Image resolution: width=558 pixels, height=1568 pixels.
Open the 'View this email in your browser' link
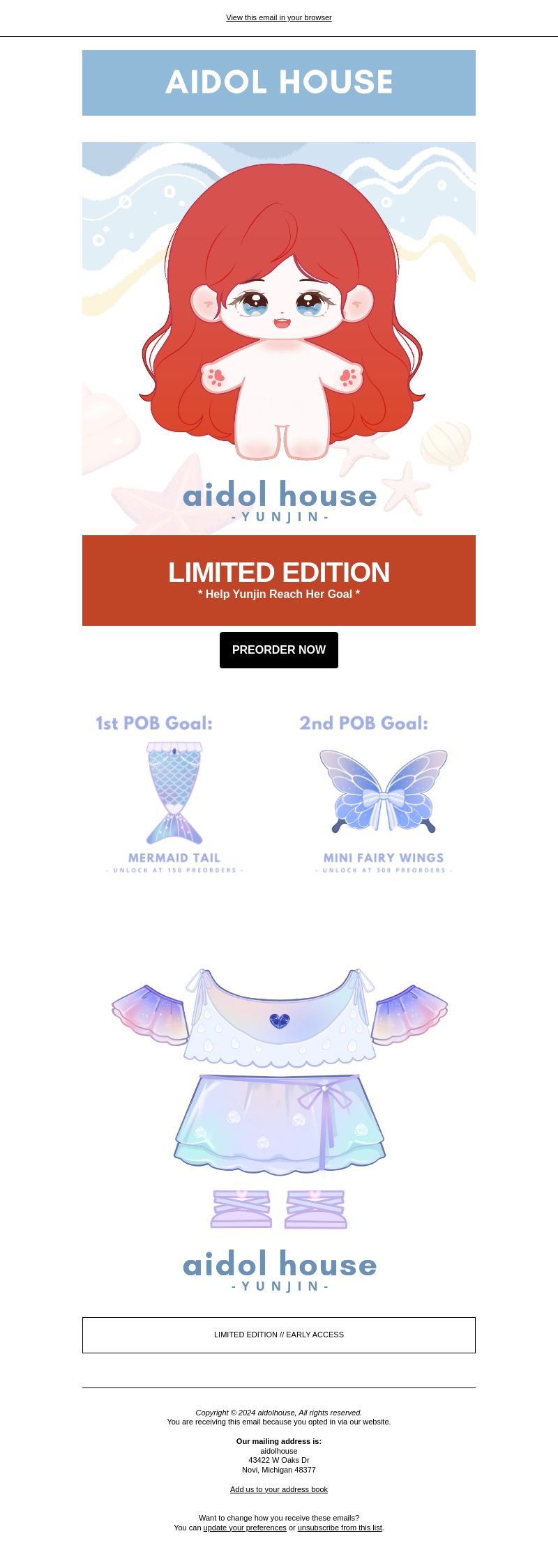(x=279, y=17)
